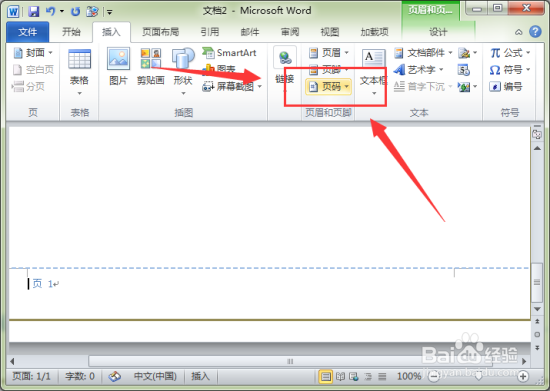Open the Table (表格) insert button

[x=79, y=72]
